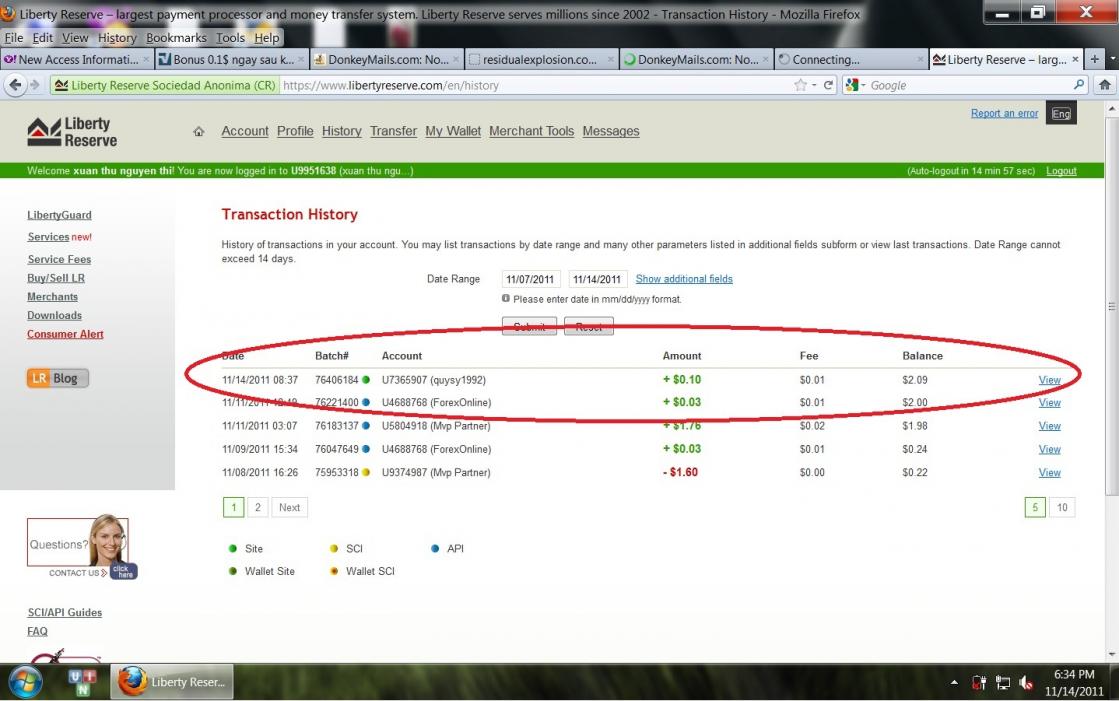1119x701 pixels.
Task: View transaction batch 76406184
Action: pyautogui.click(x=1049, y=380)
